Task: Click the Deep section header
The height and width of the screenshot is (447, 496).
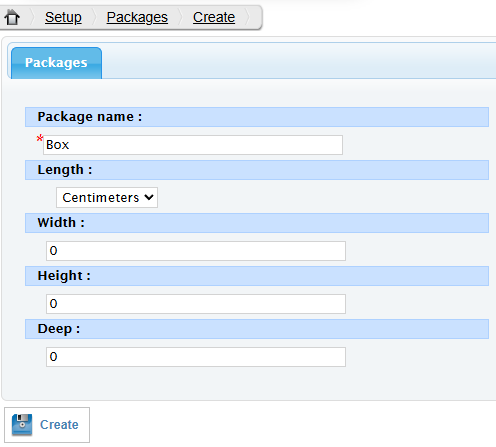Action: [x=257, y=329]
